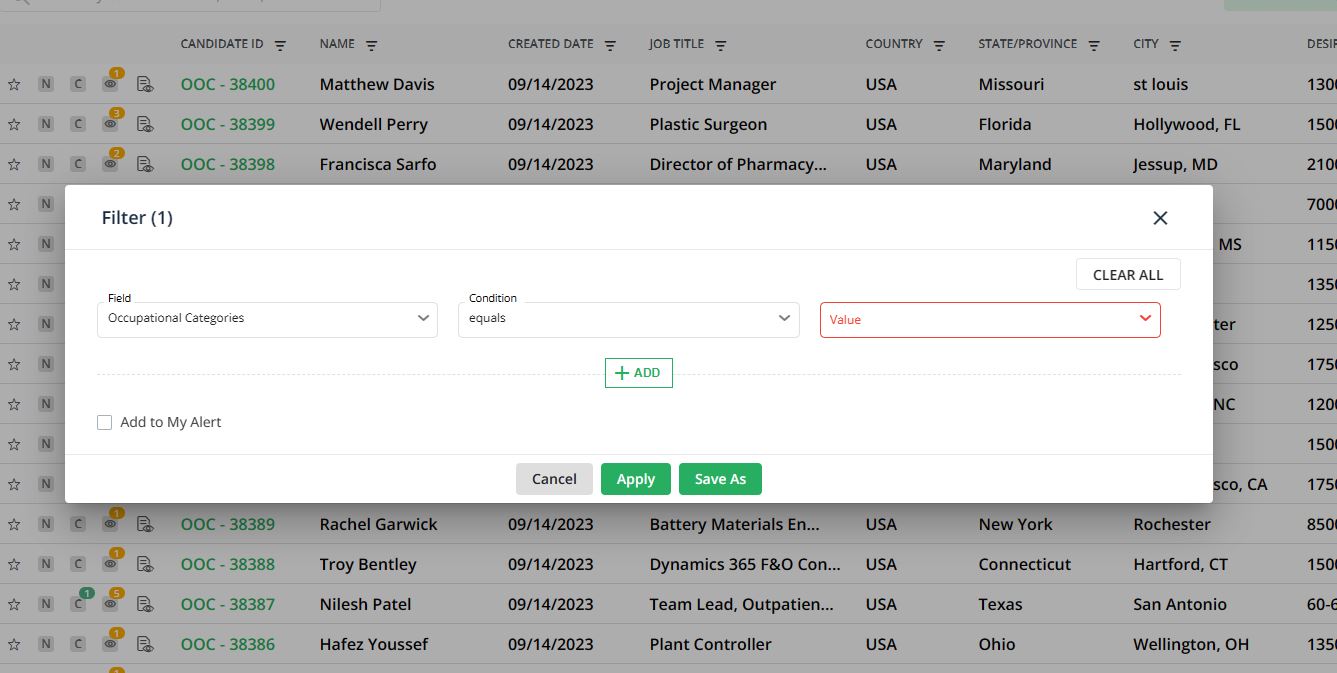Viewport: 1337px width, 673px height.
Task: Enable the Add to My Alert checkbox
Action: pyautogui.click(x=104, y=423)
